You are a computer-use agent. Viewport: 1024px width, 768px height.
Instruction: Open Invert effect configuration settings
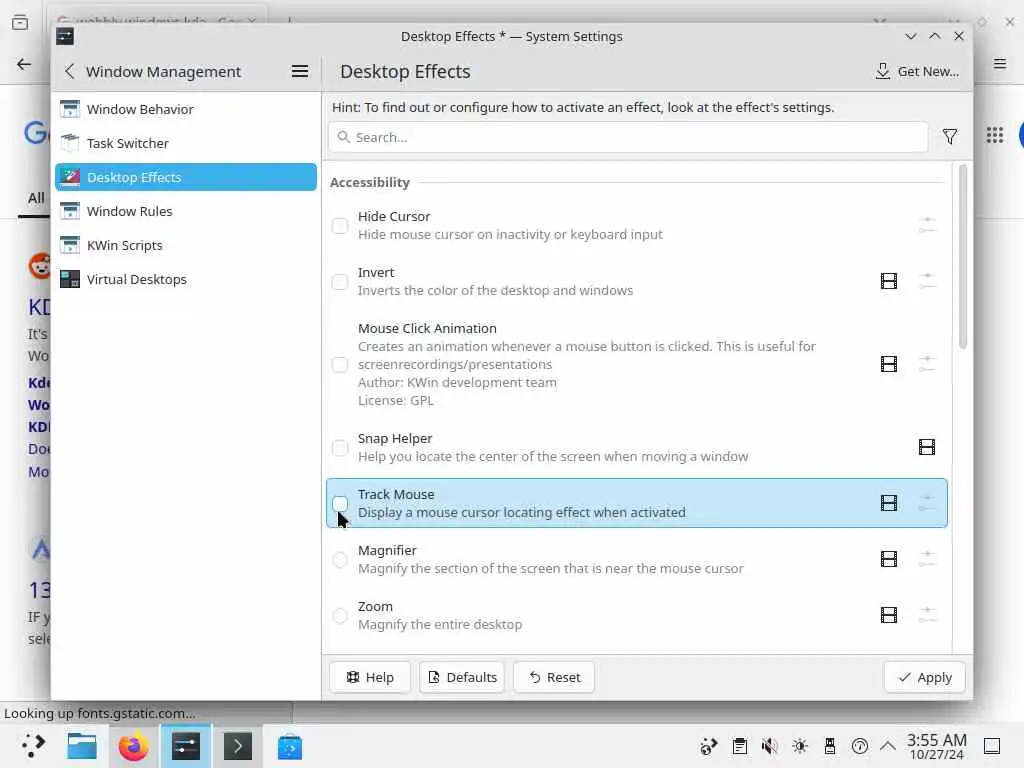click(x=927, y=281)
